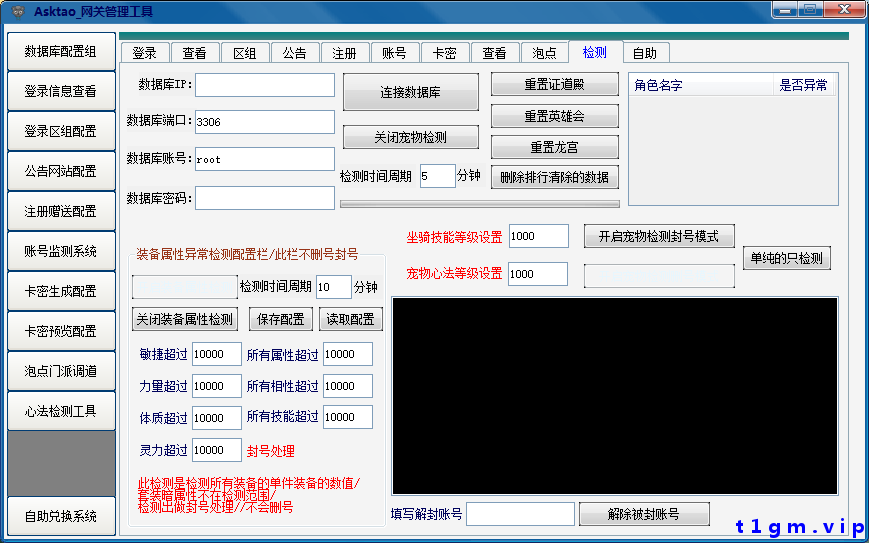Select 卡密生成配置 in sidebar
Screen dimensions: 869x543
pyautogui.click(x=61, y=291)
